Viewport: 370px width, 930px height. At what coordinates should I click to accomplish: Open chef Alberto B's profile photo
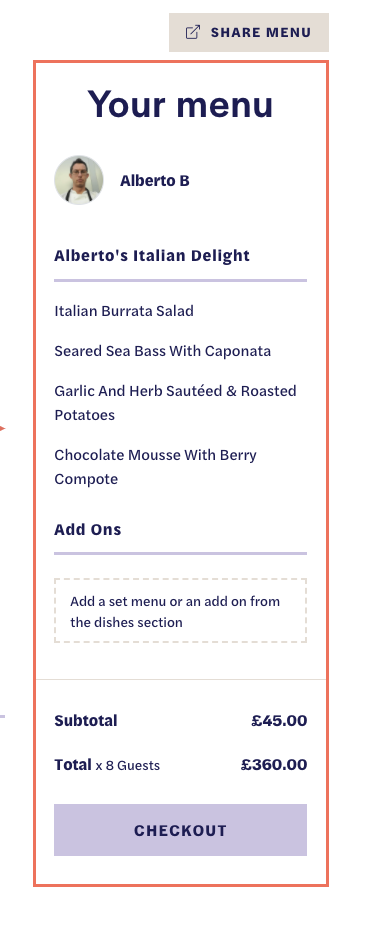79,180
